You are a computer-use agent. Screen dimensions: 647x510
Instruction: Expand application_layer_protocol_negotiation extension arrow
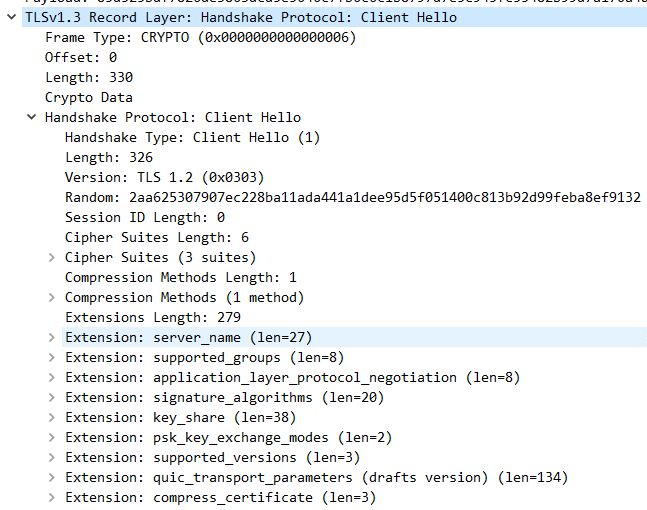click(x=52, y=378)
